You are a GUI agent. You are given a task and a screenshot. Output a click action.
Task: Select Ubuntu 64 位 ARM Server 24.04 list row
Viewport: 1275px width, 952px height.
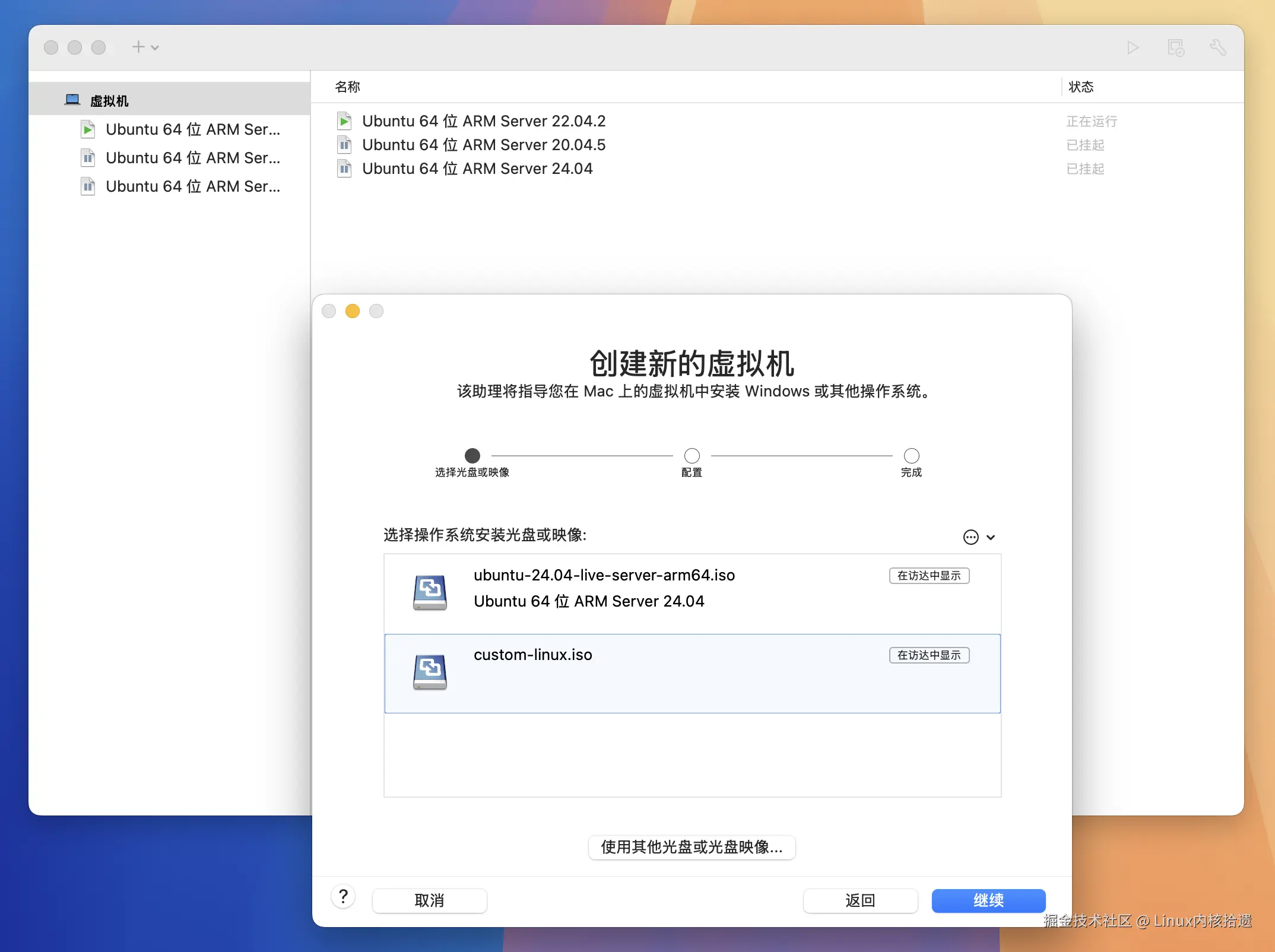(477, 169)
